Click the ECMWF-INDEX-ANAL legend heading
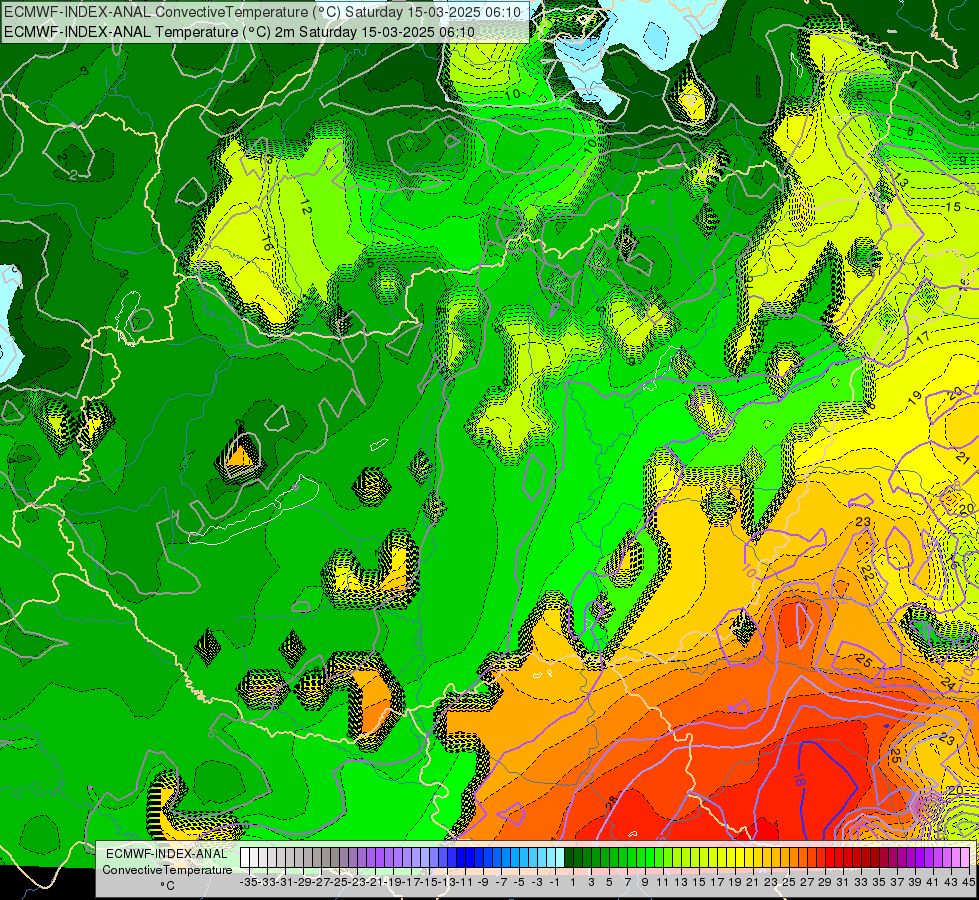This screenshot has width=979, height=900. tap(167, 853)
